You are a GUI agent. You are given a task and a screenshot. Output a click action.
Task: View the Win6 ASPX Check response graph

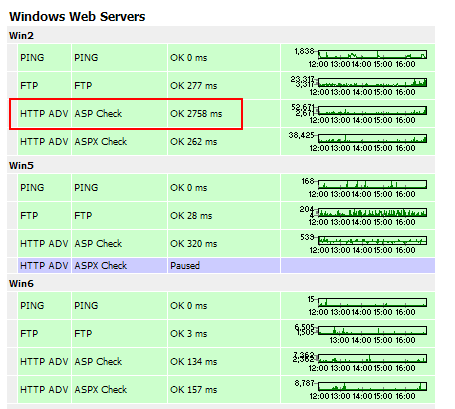tap(361, 389)
